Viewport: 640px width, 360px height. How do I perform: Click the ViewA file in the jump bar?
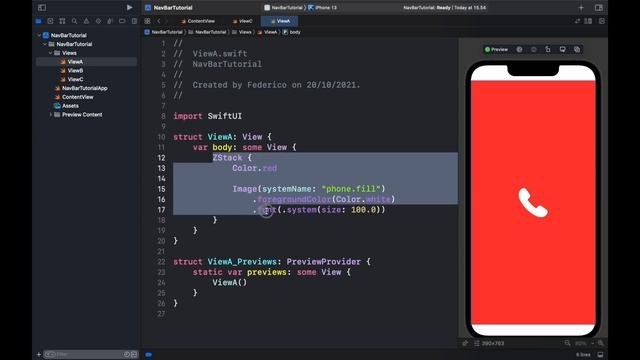[267, 32]
